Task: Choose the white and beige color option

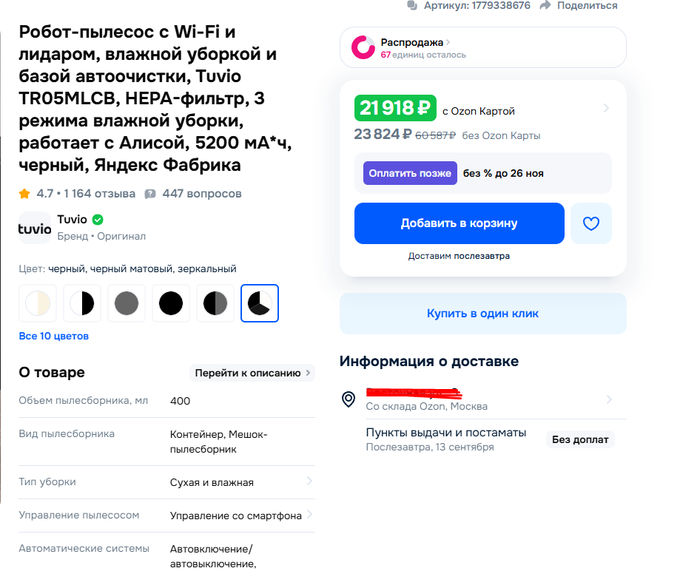Action: [38, 303]
